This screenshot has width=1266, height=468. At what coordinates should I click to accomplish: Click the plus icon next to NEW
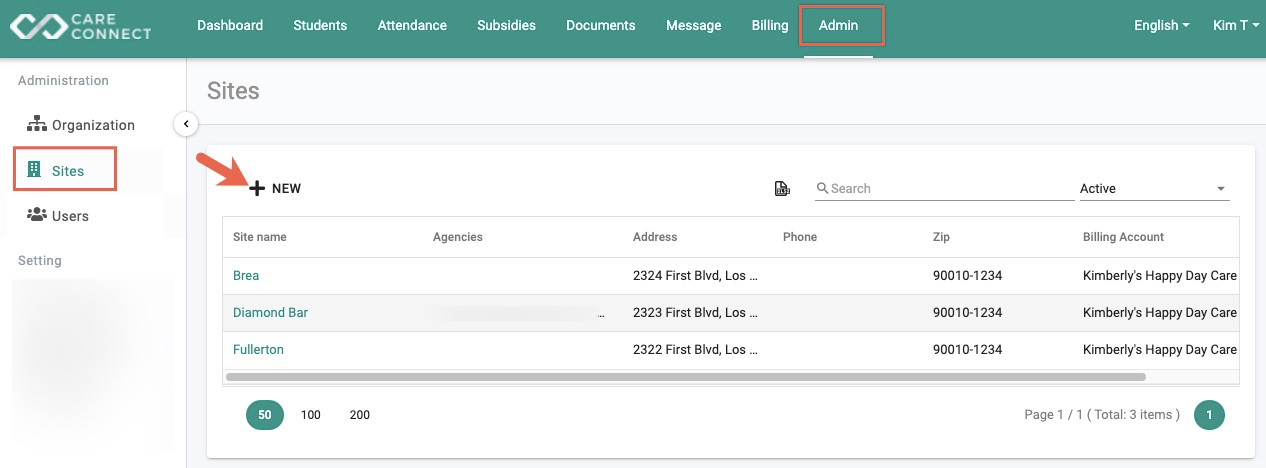(x=257, y=188)
